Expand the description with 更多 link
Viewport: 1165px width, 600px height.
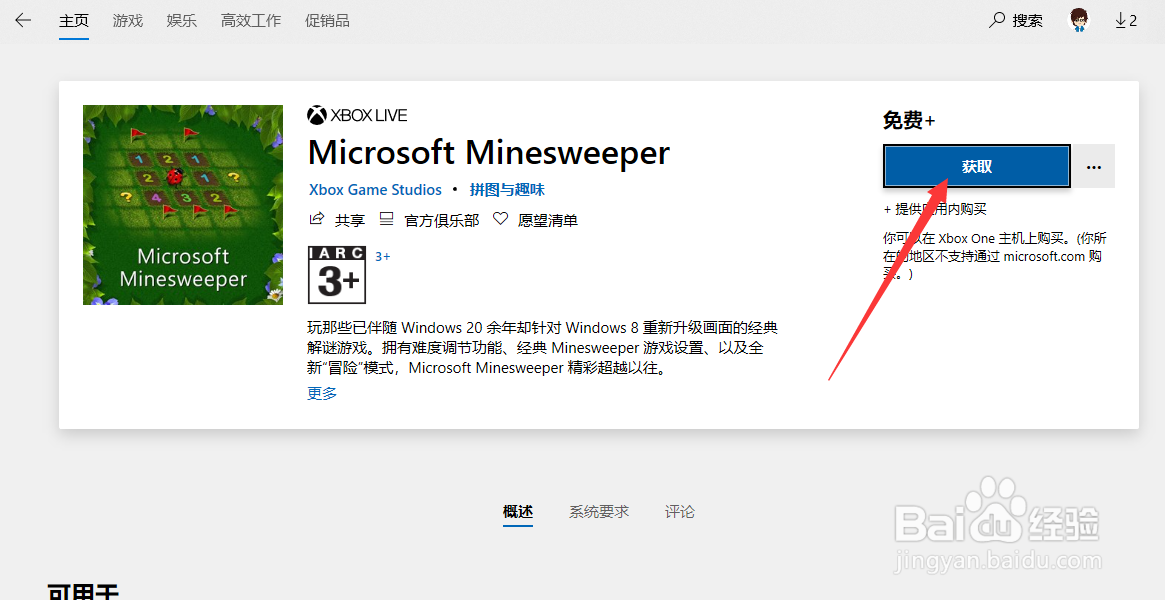pos(320,395)
